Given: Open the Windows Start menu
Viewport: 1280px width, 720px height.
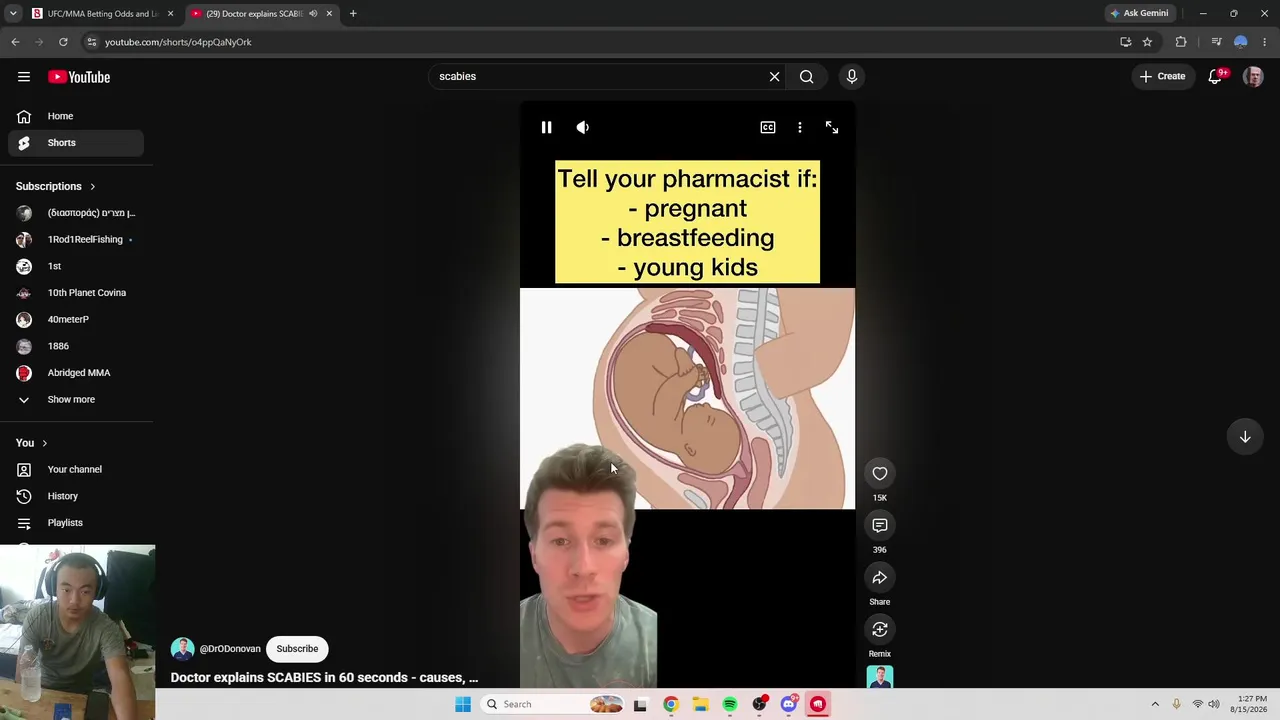Looking at the screenshot, I should [463, 704].
